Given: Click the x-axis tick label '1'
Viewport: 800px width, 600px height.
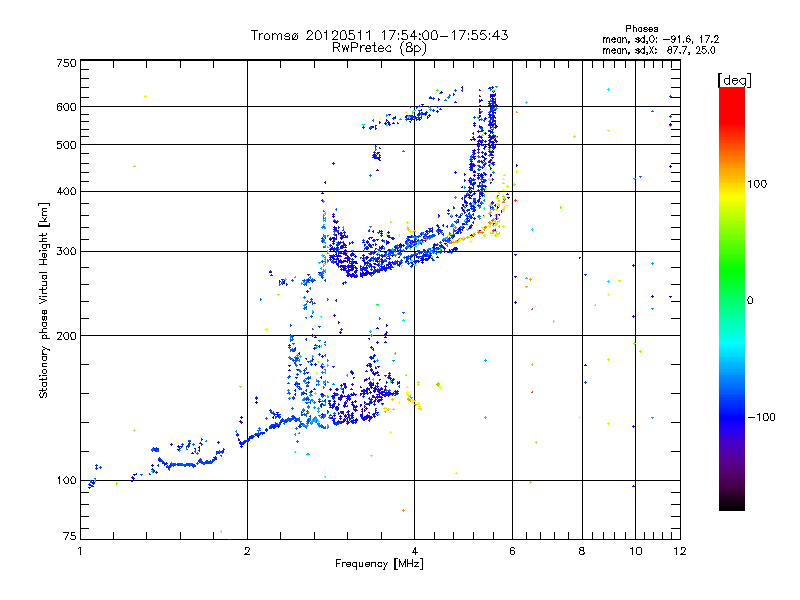Looking at the screenshot, I should point(80,551).
